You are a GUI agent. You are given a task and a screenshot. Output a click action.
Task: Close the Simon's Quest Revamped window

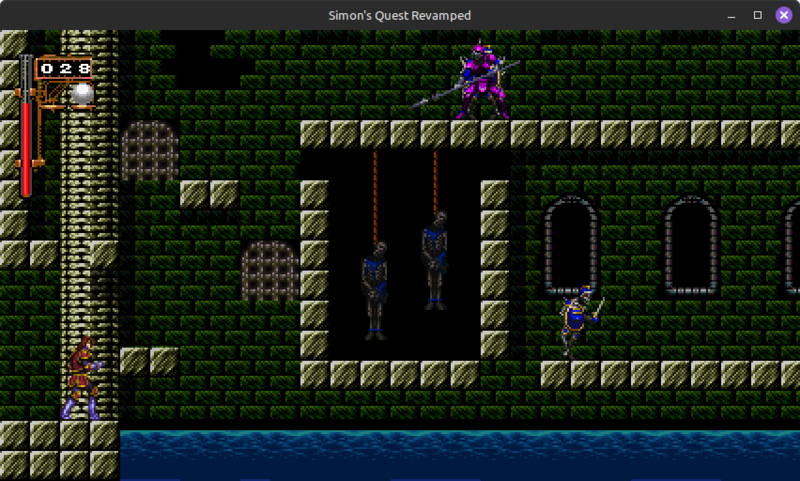pyautogui.click(x=784, y=15)
